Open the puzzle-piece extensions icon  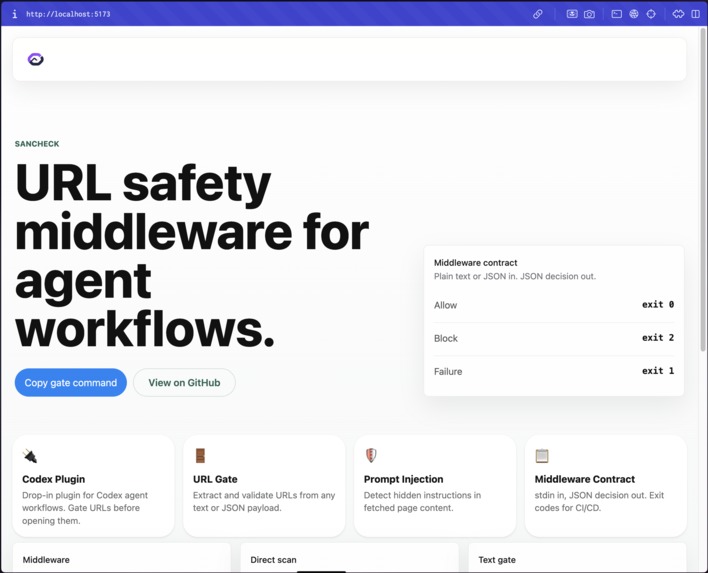click(x=678, y=14)
